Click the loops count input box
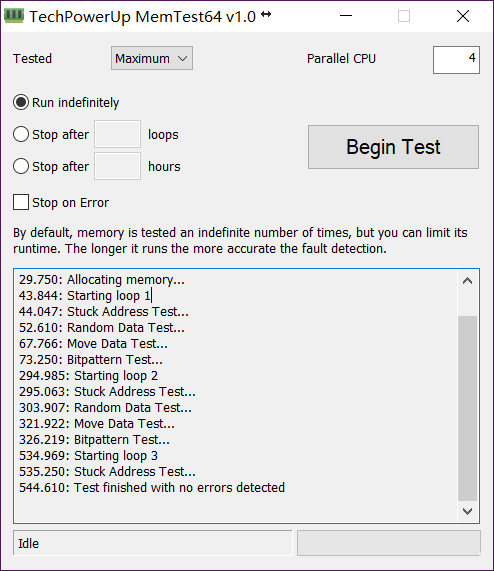Viewport: 494px width, 571px height. coord(117,134)
